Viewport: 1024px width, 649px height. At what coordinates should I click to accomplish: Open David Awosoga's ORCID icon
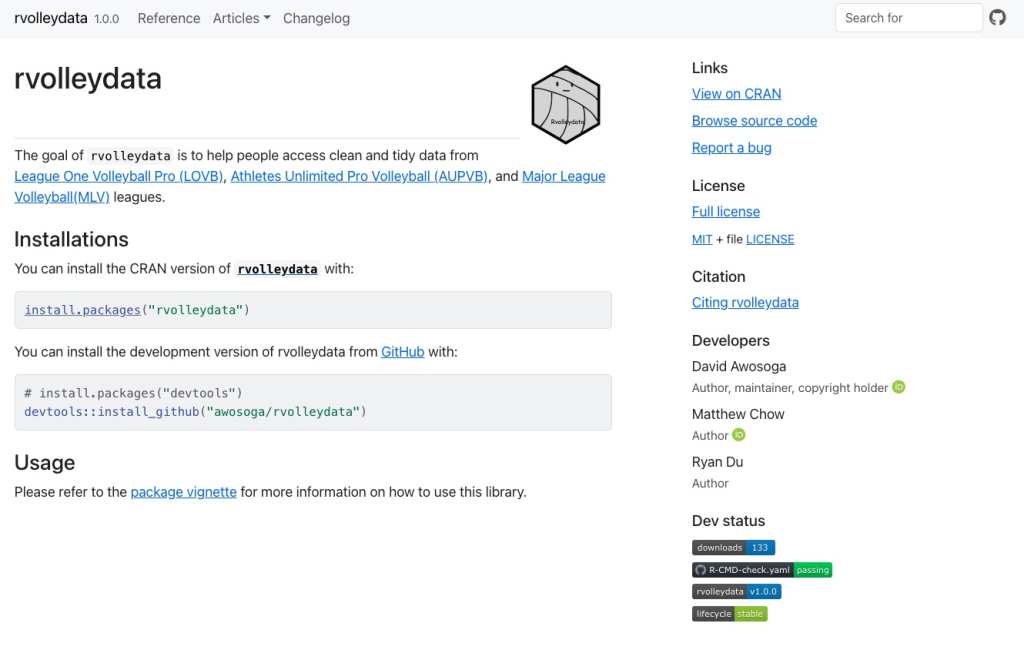point(899,387)
